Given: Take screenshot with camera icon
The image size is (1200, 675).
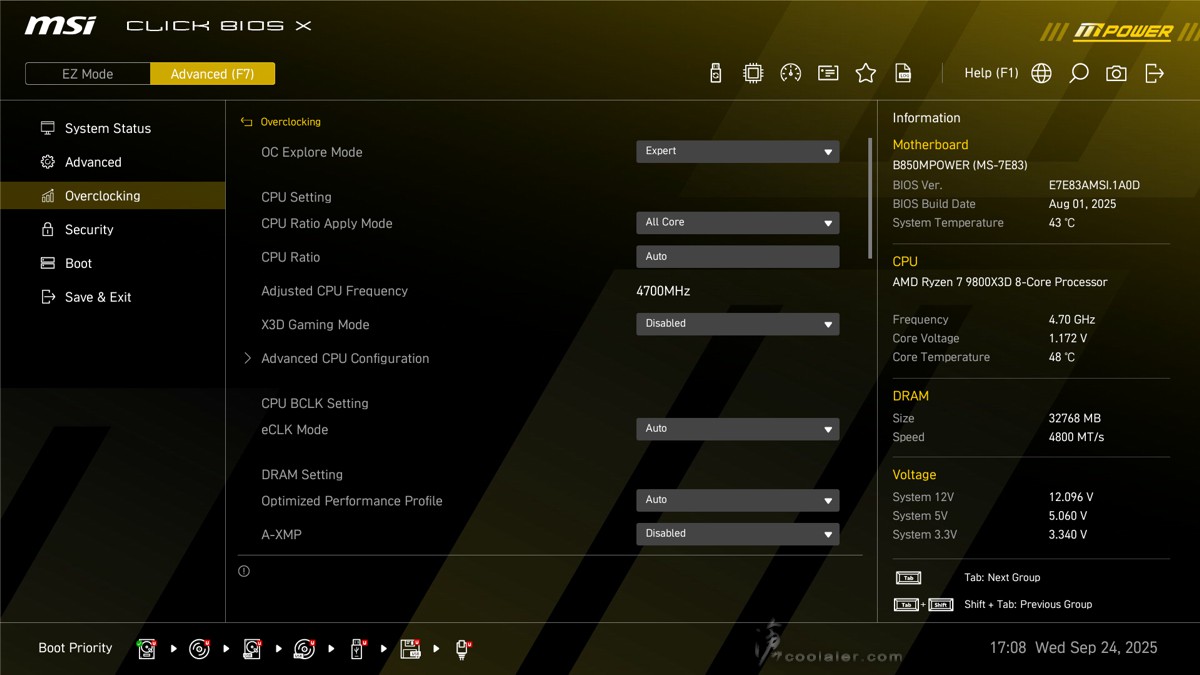Looking at the screenshot, I should pos(1116,73).
